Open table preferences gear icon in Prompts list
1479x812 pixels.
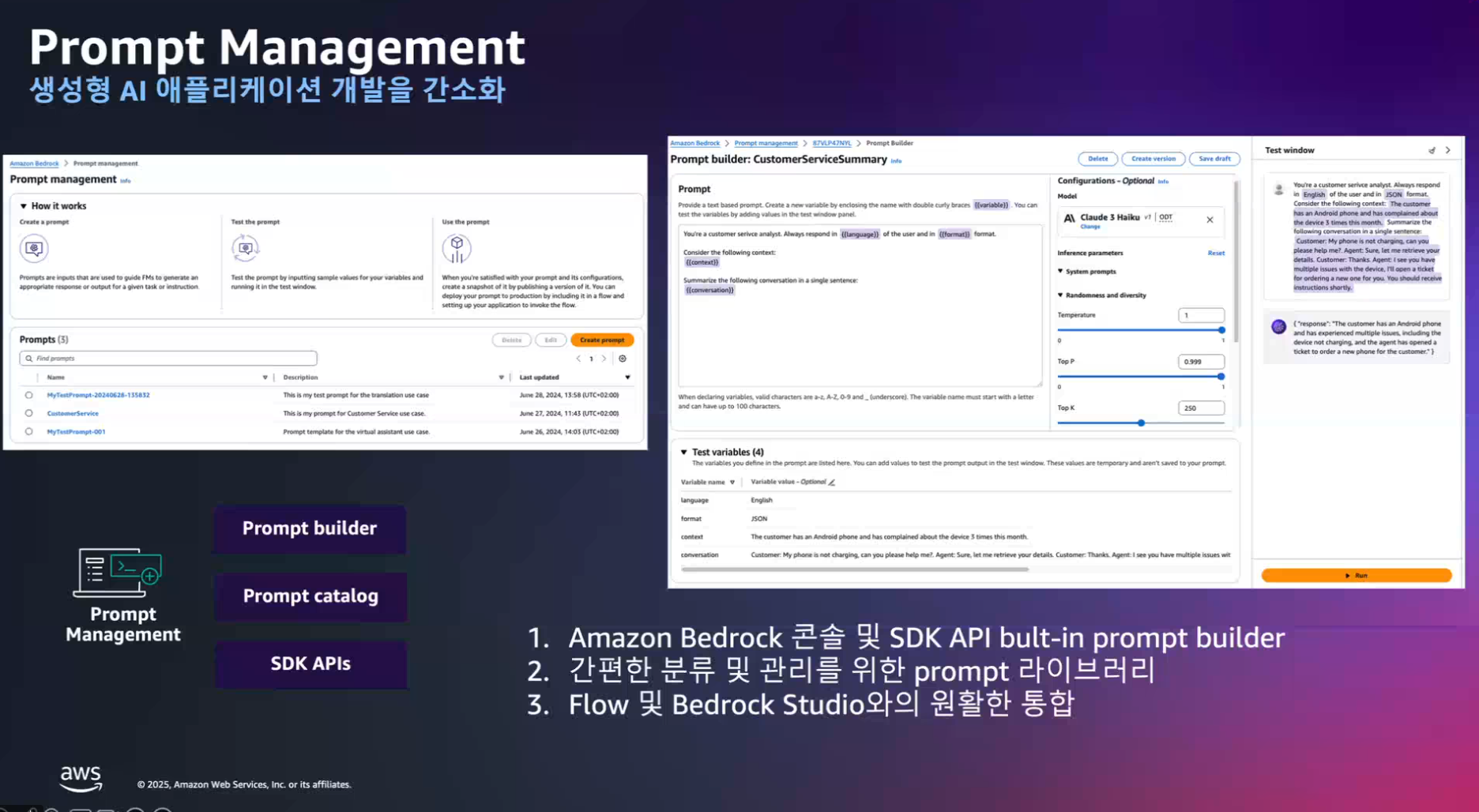pyautogui.click(x=623, y=359)
